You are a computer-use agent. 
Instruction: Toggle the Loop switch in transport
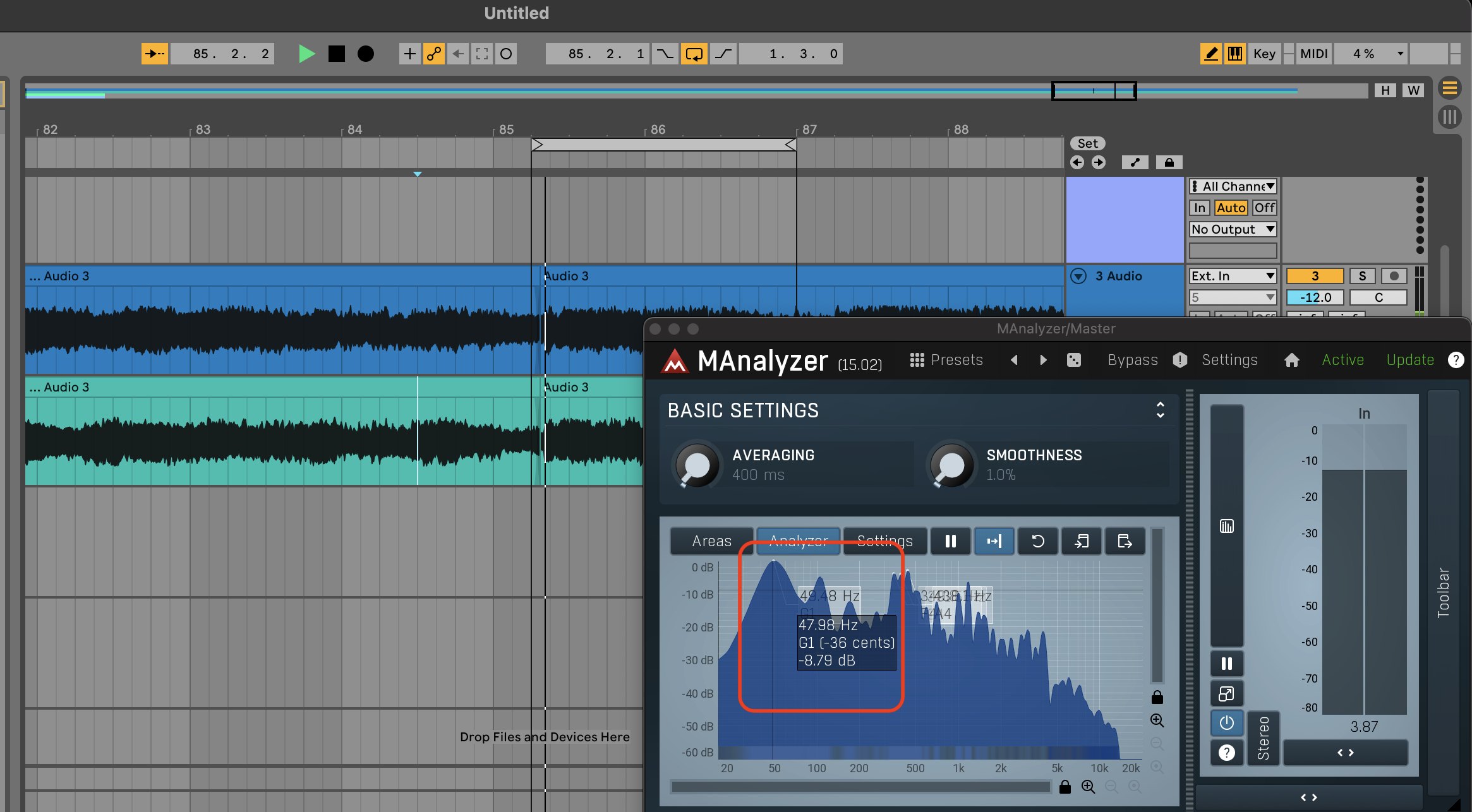[694, 54]
